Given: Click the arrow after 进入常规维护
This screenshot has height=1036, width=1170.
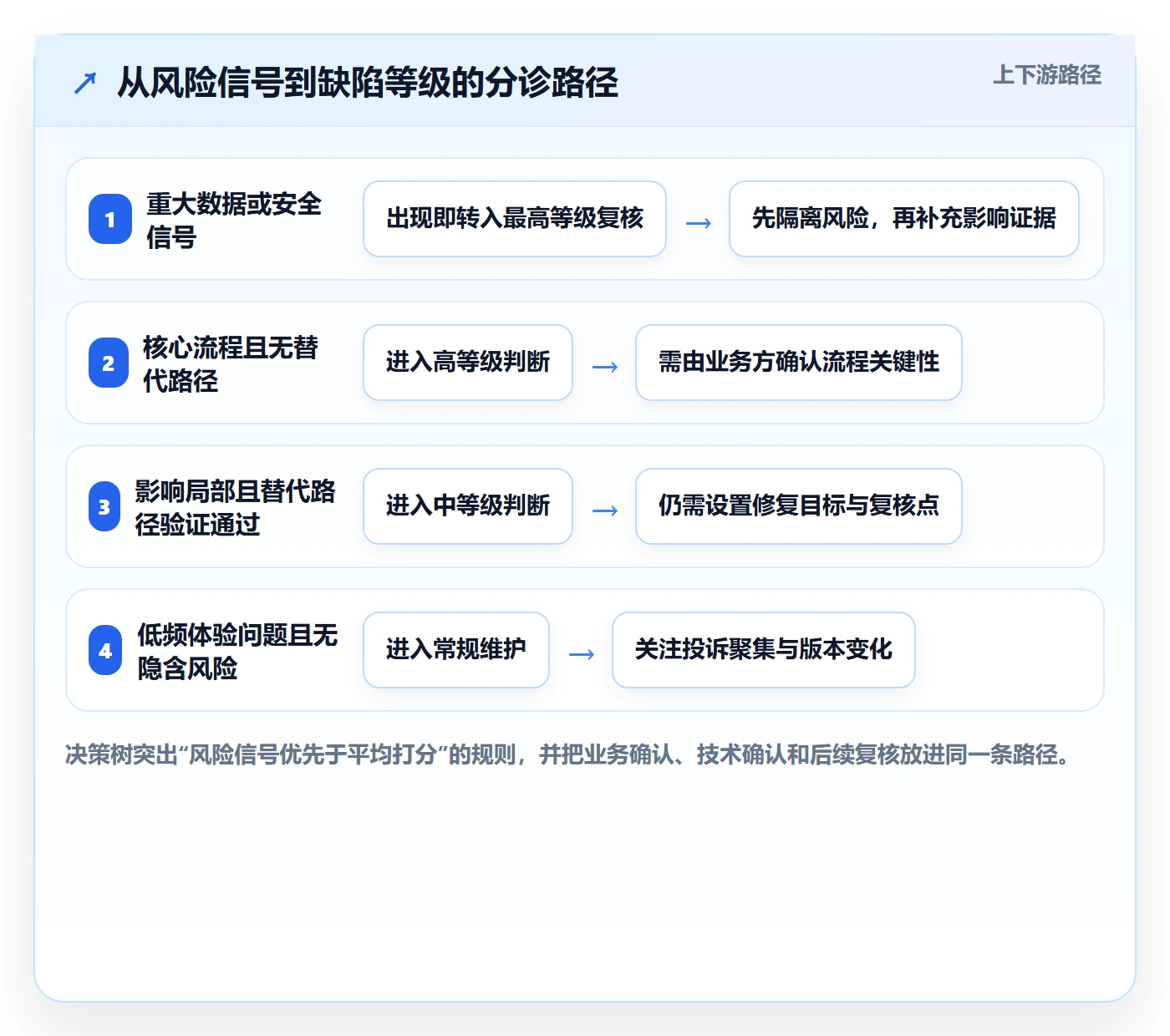Looking at the screenshot, I should (582, 654).
